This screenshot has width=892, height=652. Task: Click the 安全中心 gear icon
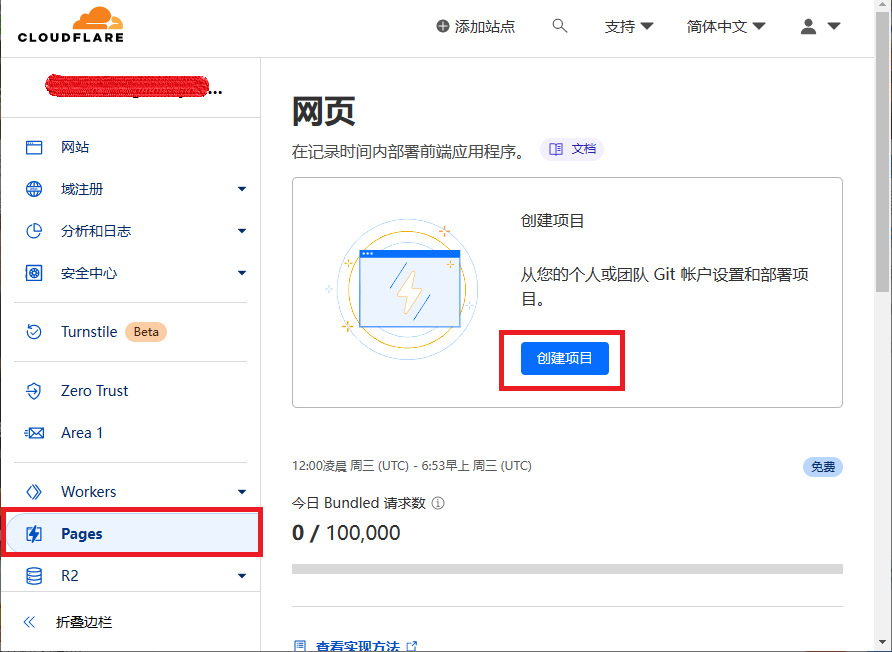pos(34,273)
